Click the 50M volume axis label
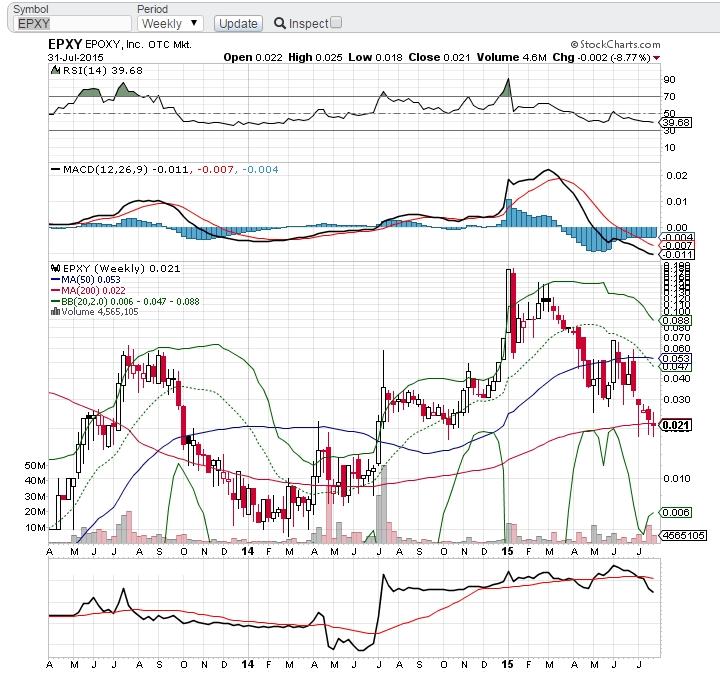 click(35, 465)
